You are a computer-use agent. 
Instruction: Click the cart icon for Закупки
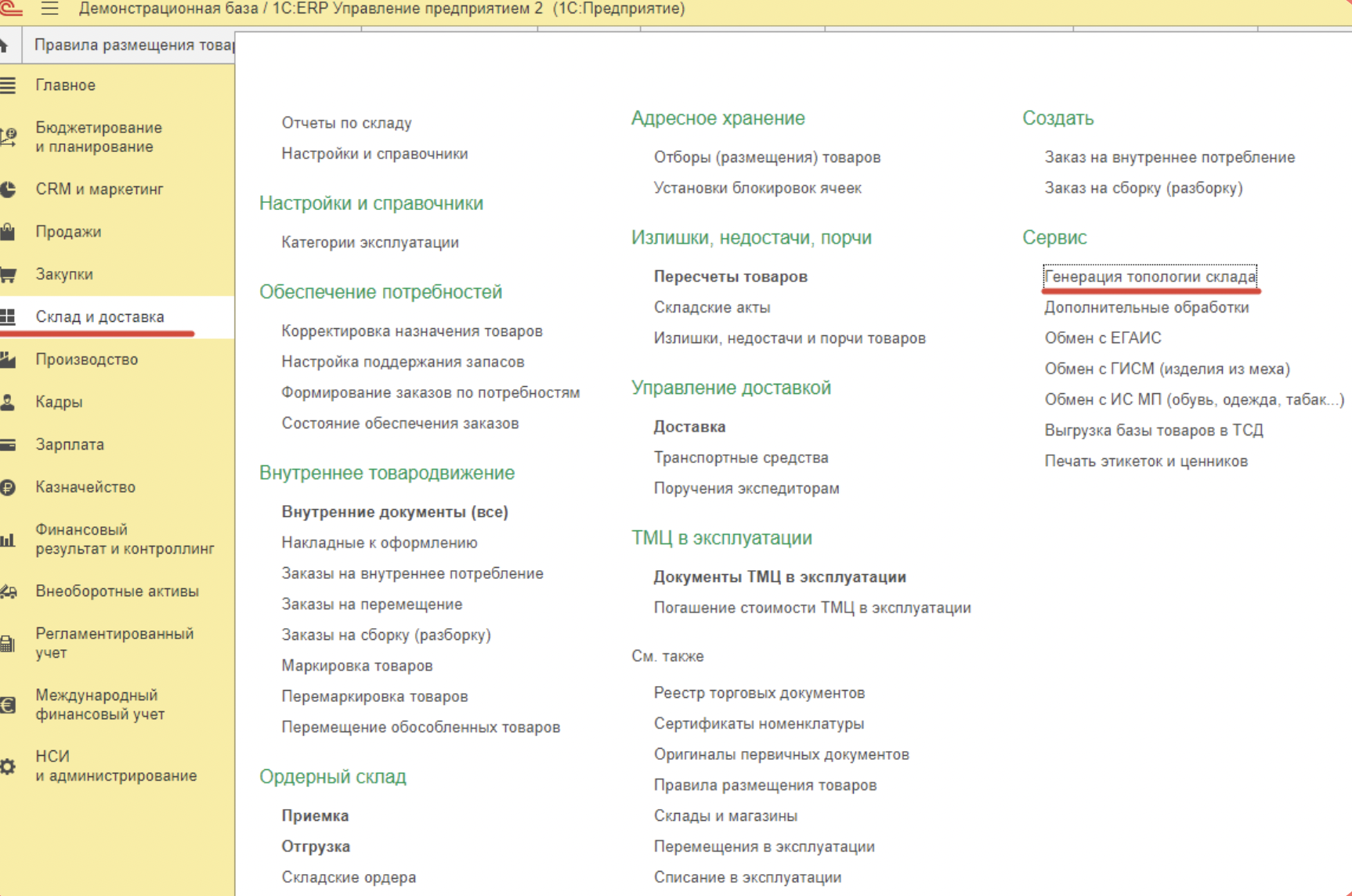click(8, 275)
